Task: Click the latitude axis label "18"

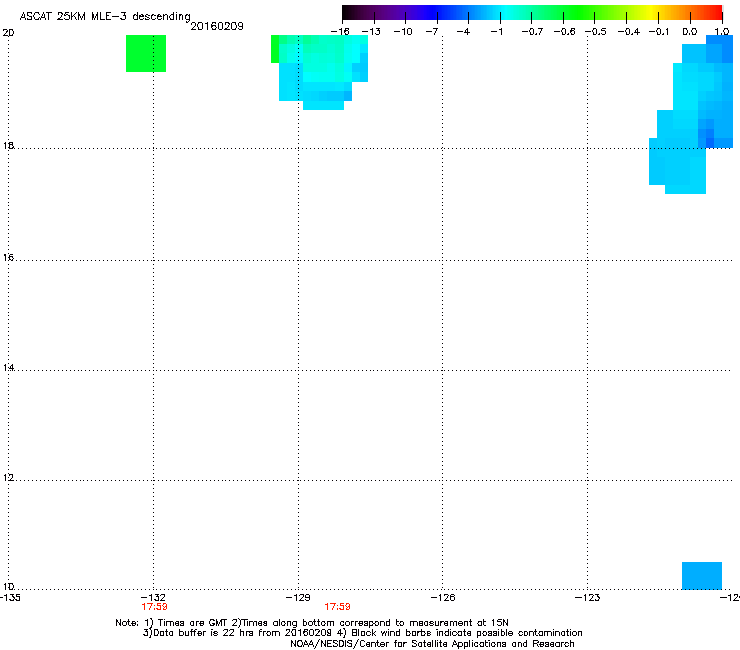Action: point(8,145)
